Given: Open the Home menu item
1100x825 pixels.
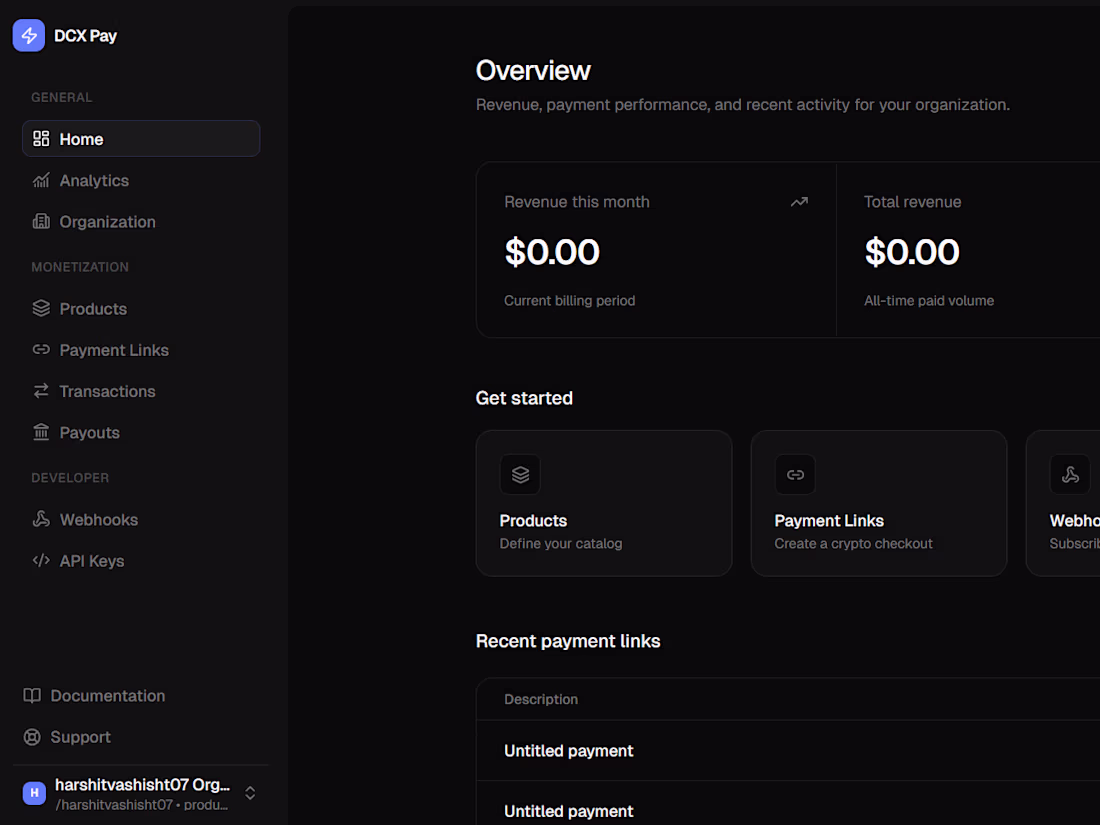Looking at the screenshot, I should (x=141, y=139).
